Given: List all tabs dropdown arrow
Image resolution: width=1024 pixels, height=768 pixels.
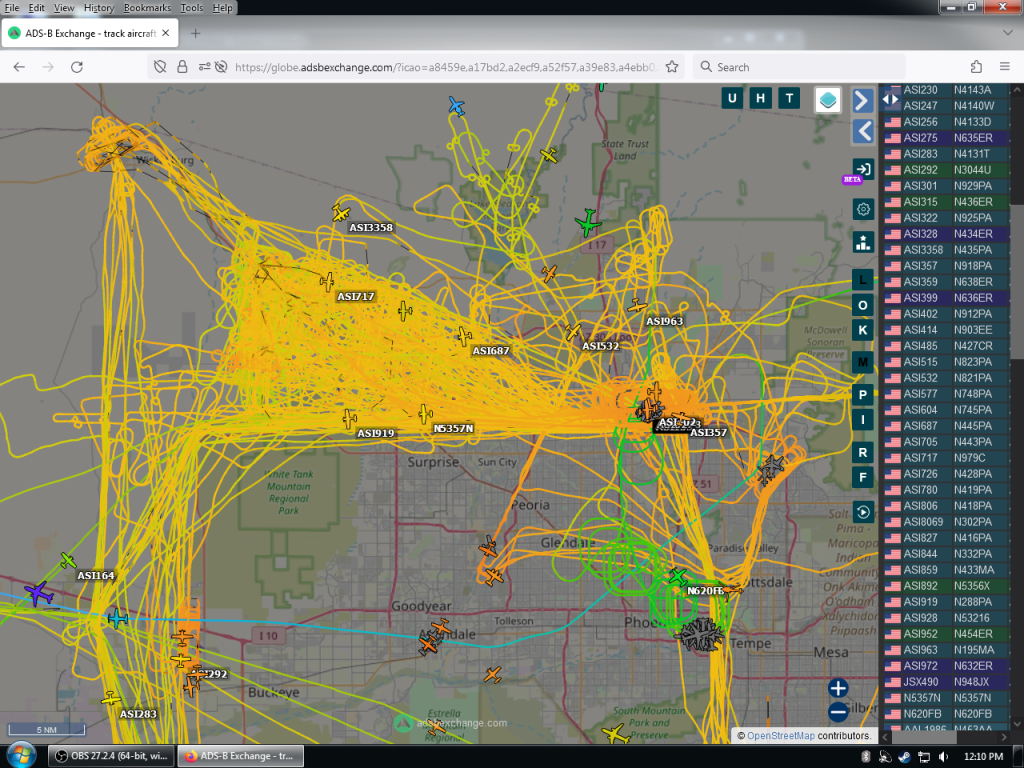Looking at the screenshot, I should click(1007, 33).
